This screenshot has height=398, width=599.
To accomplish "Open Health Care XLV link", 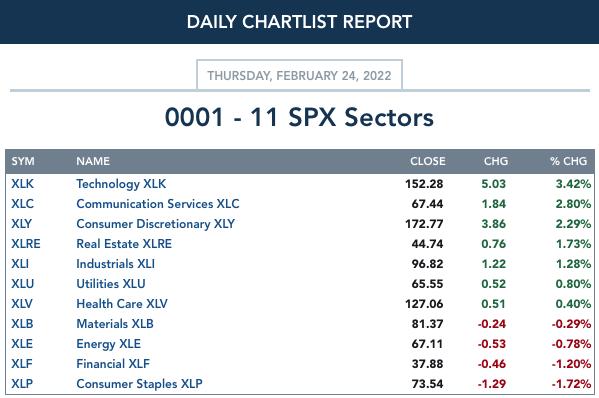I will point(122,304).
